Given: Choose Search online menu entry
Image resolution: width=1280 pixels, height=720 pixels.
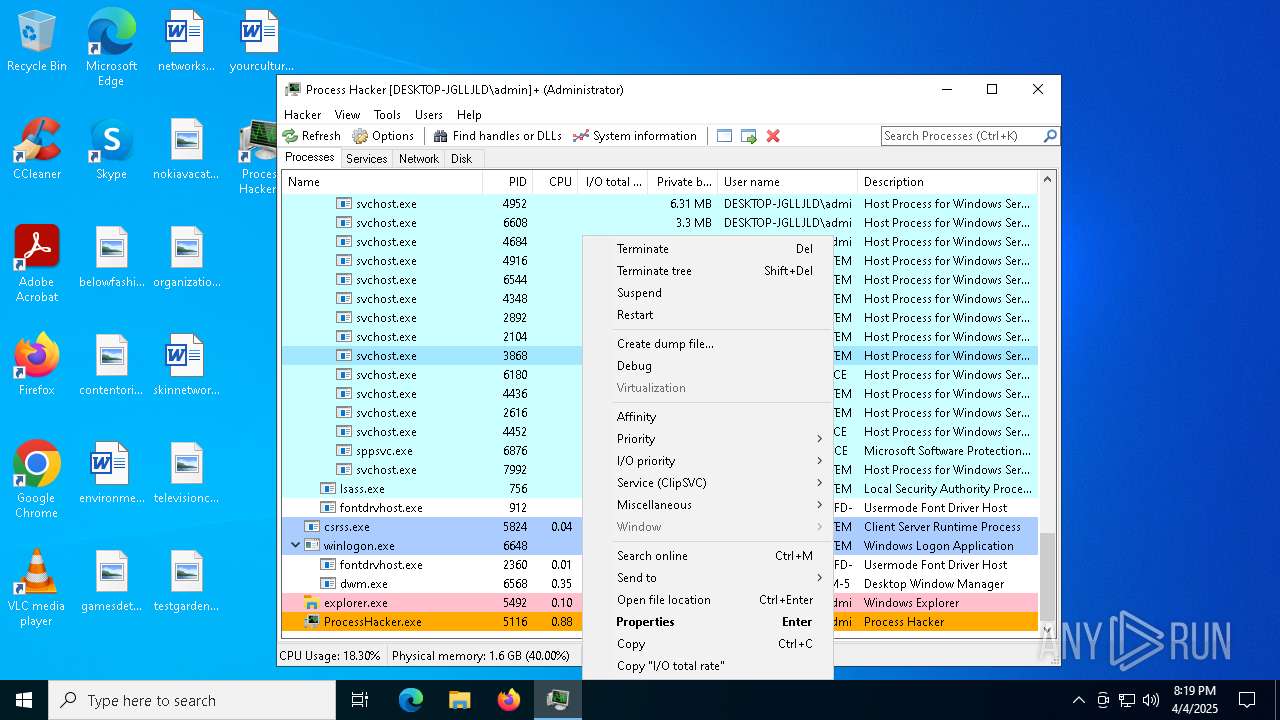Looking at the screenshot, I should pos(708,556).
